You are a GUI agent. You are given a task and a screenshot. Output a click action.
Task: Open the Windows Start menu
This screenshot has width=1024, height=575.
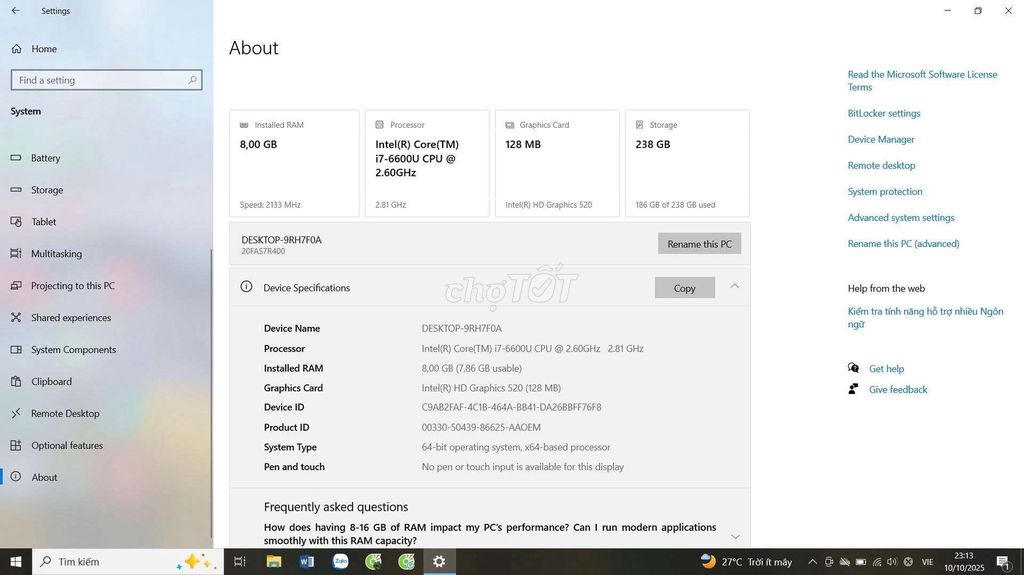[16, 561]
